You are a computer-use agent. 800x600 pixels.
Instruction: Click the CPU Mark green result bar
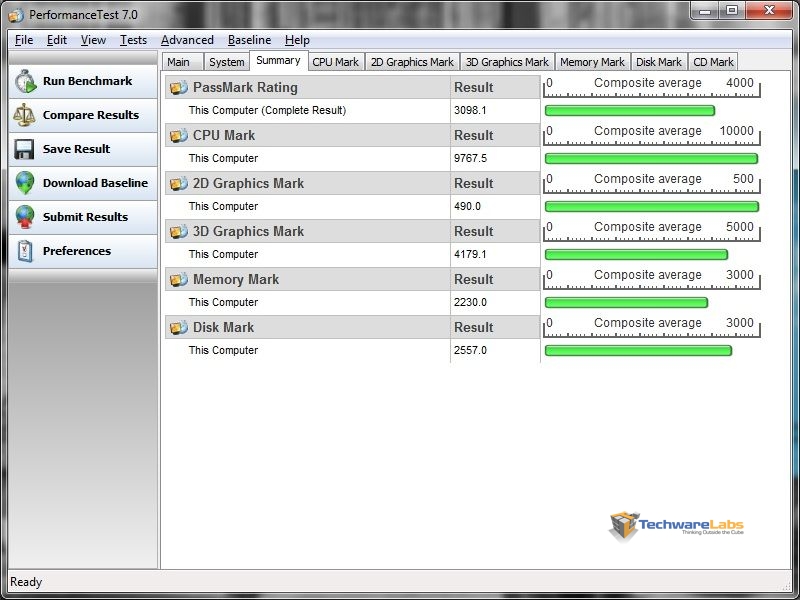click(x=651, y=159)
